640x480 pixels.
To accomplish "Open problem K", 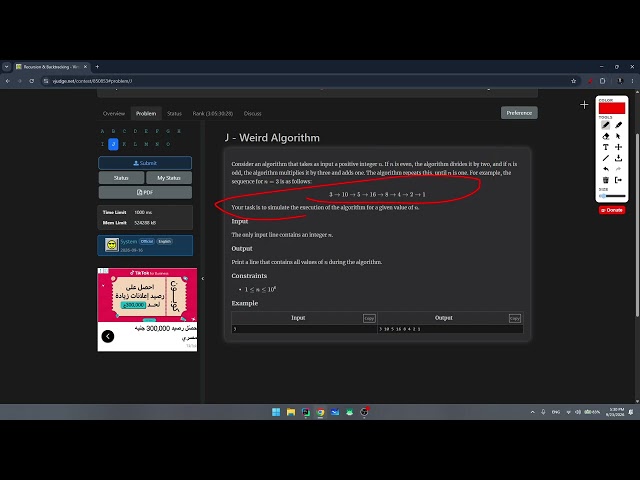I will [124, 144].
